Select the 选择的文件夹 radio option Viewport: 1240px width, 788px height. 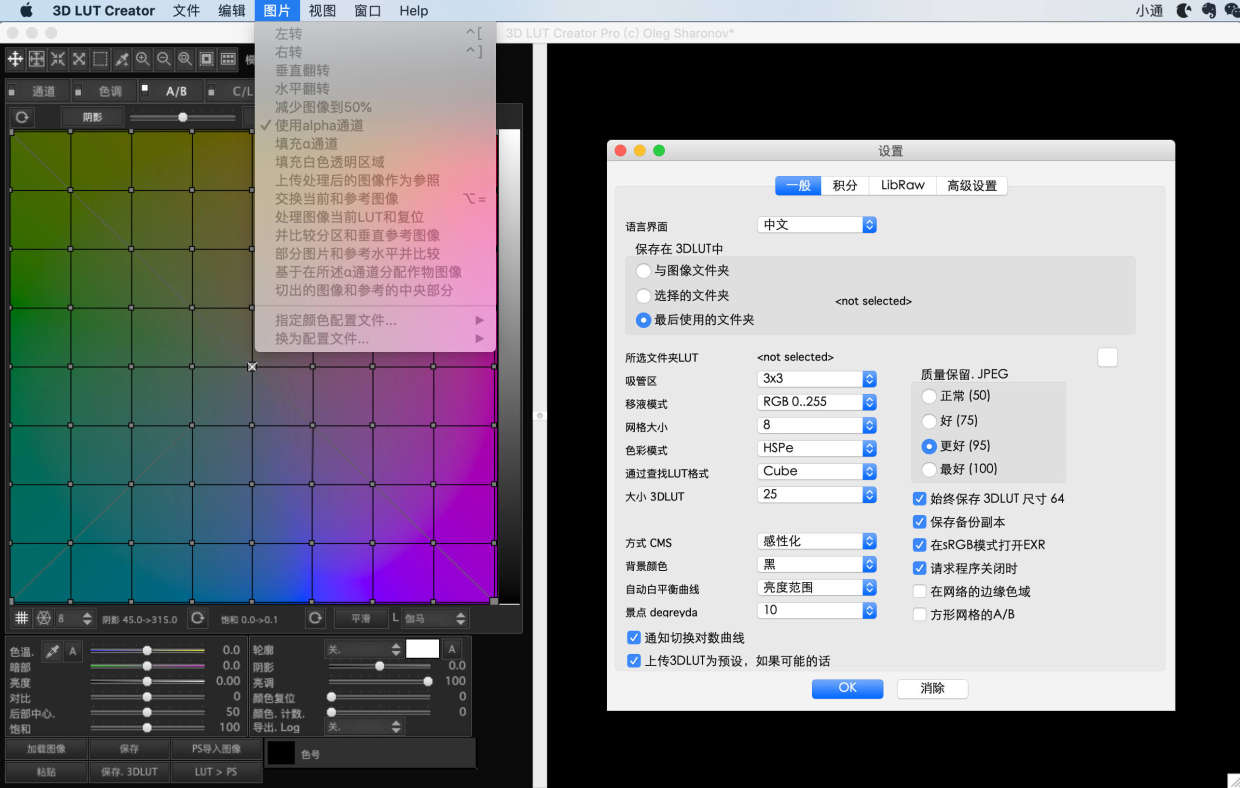pyautogui.click(x=644, y=296)
